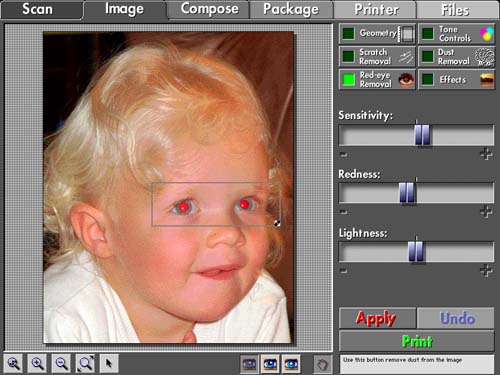Toggle the Geometry green indicator
The height and width of the screenshot is (375, 500).
[348, 34]
